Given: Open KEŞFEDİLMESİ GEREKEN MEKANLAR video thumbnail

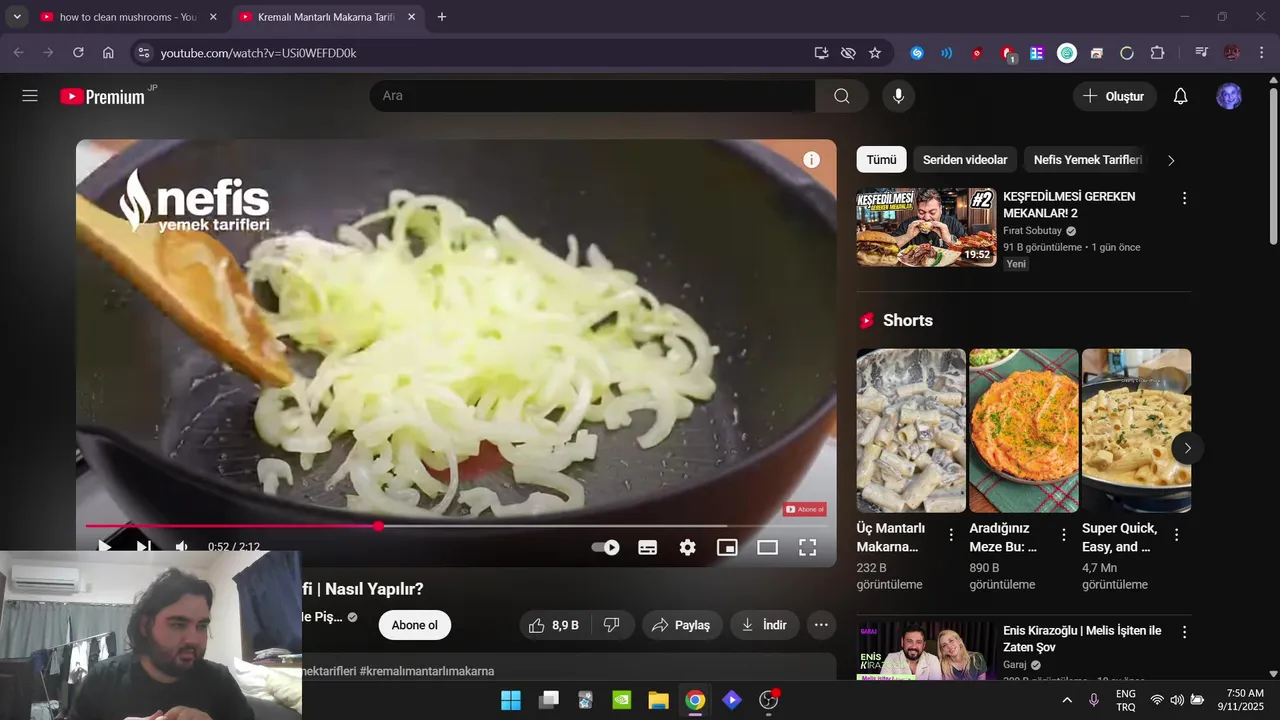Looking at the screenshot, I should point(926,227).
